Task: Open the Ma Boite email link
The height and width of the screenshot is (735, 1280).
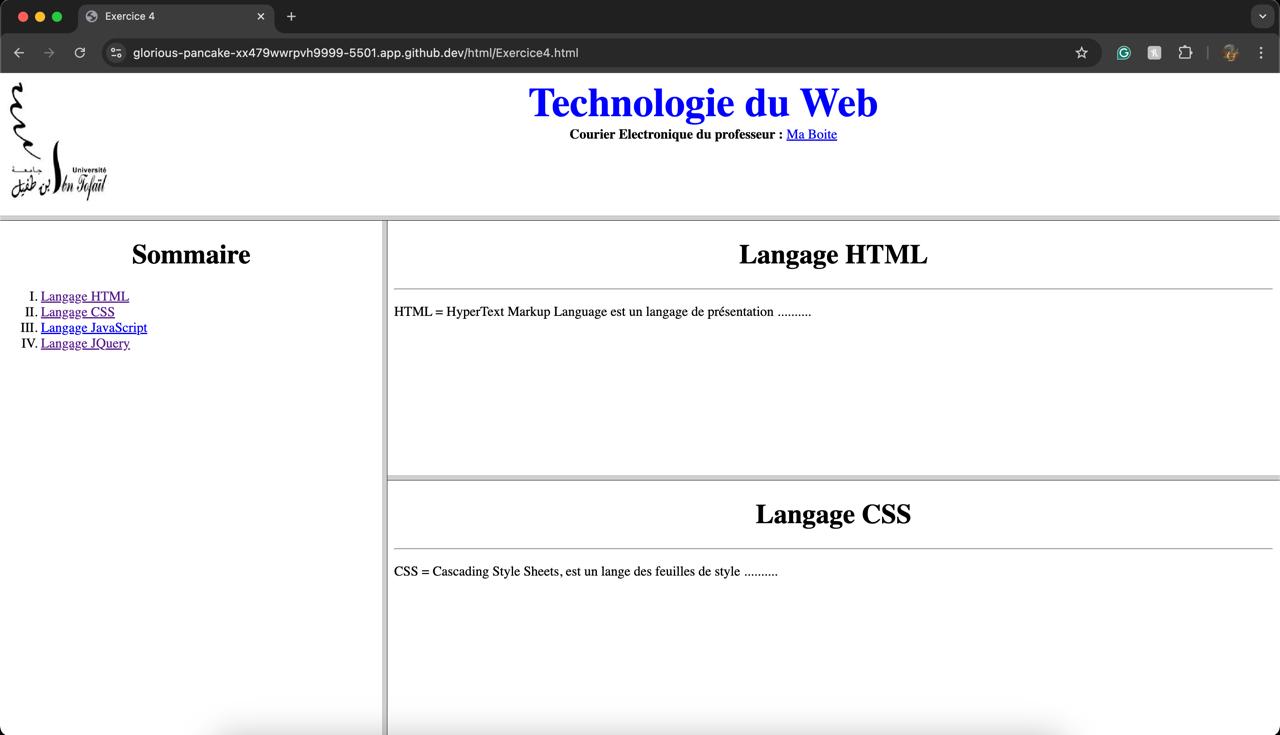Action: pos(811,135)
